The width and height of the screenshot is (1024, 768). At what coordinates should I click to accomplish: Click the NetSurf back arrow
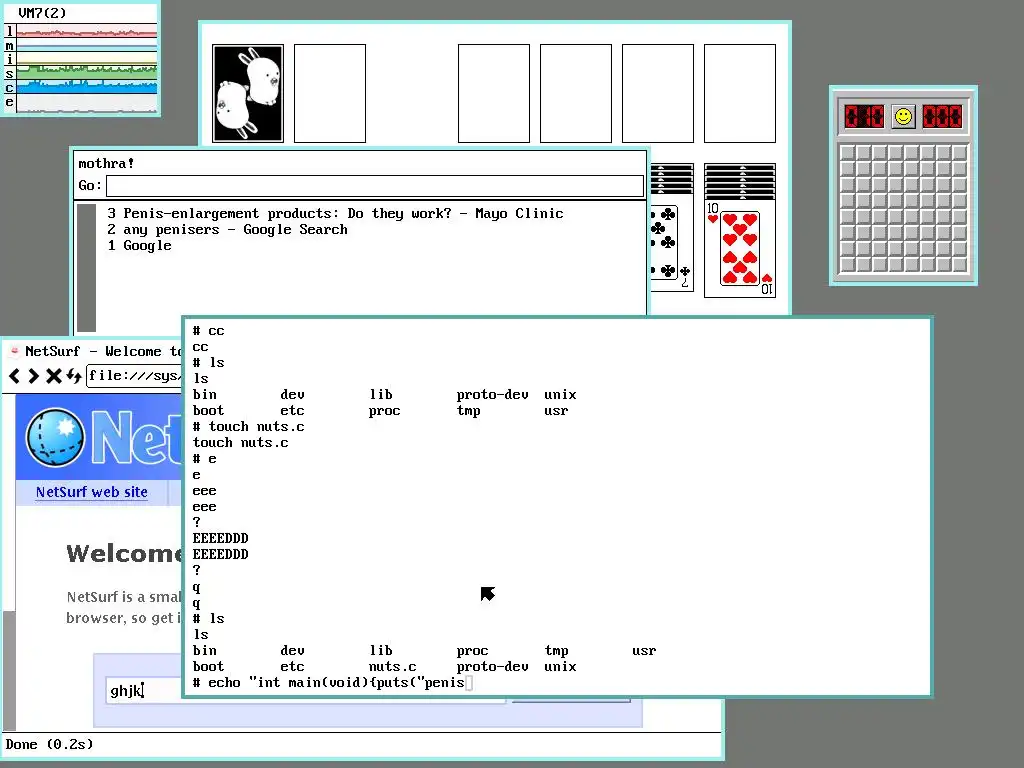[15, 376]
